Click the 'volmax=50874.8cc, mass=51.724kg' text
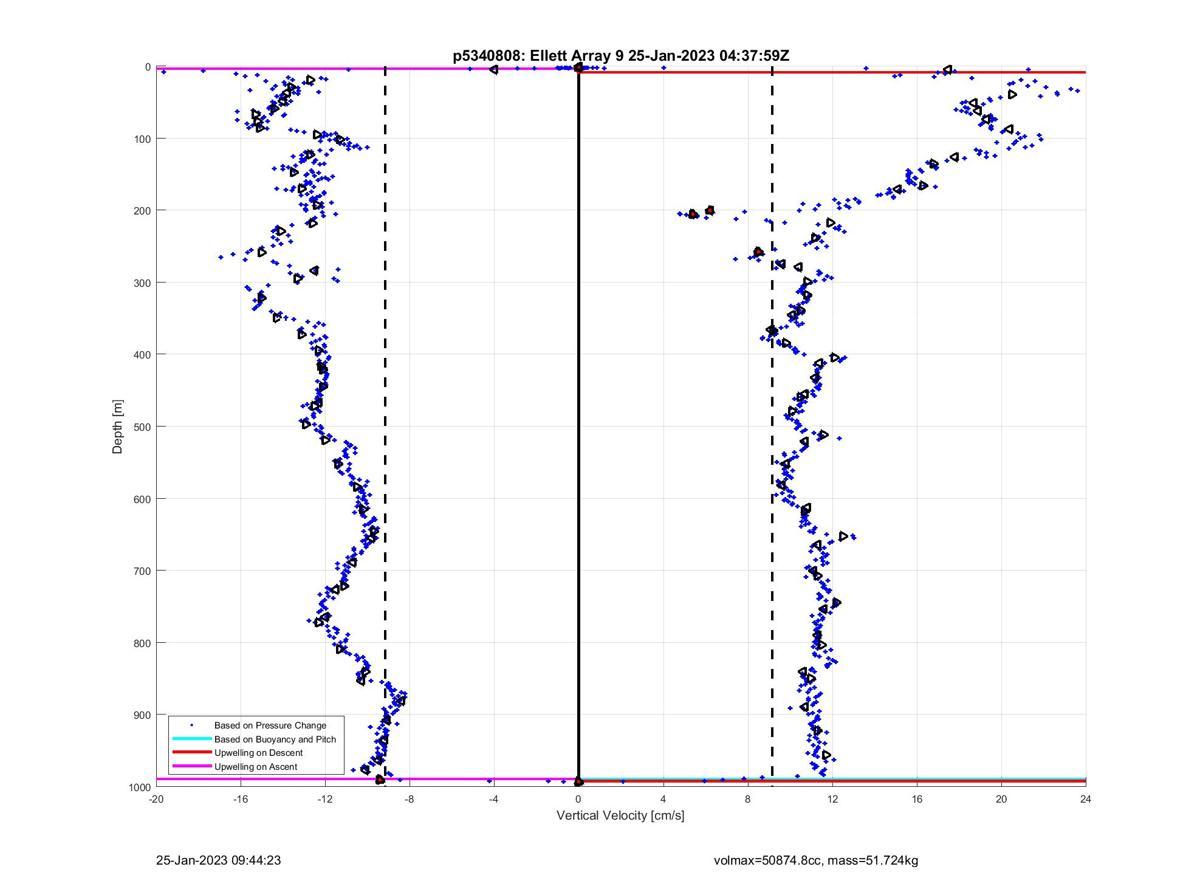The image size is (1200, 885). click(816, 860)
